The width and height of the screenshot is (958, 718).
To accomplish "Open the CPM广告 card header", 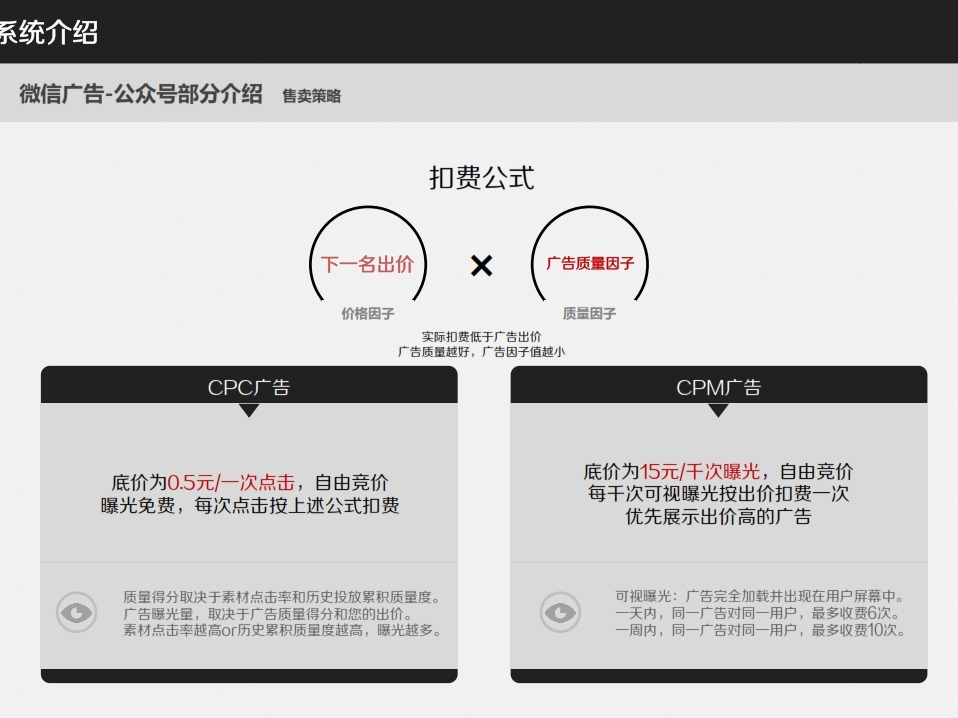I will click(x=718, y=387).
